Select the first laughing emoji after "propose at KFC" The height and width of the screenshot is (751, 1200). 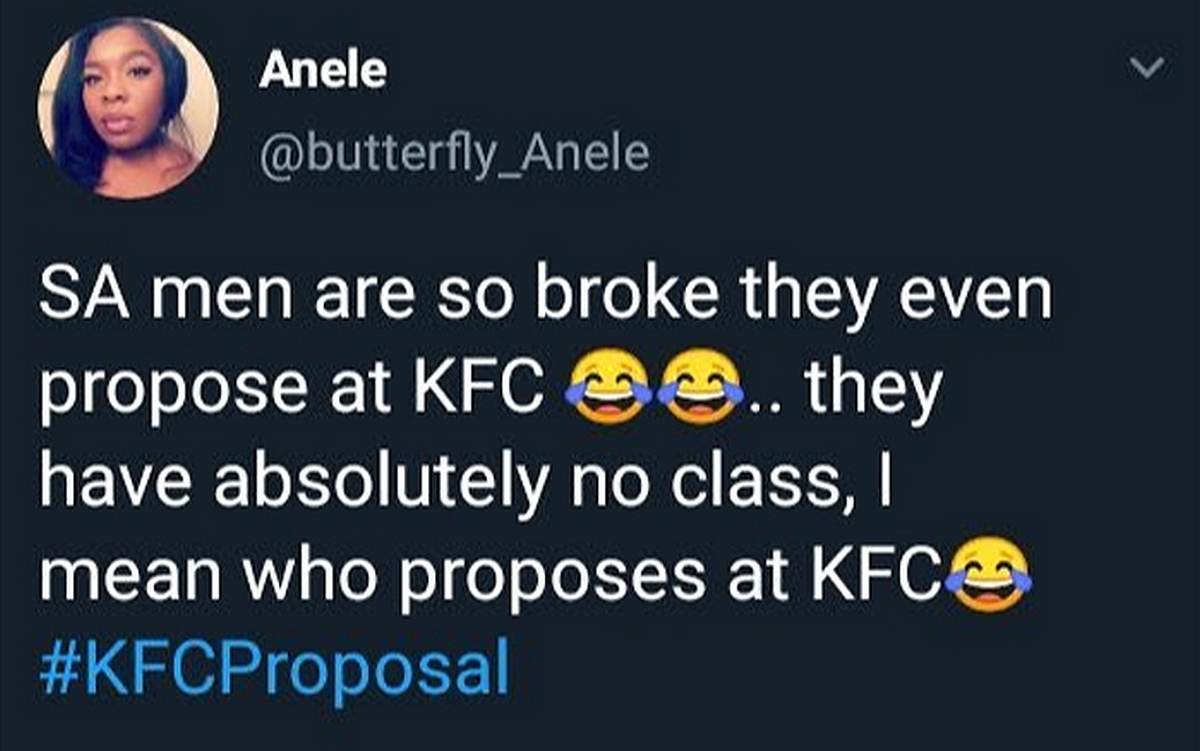click(610, 388)
